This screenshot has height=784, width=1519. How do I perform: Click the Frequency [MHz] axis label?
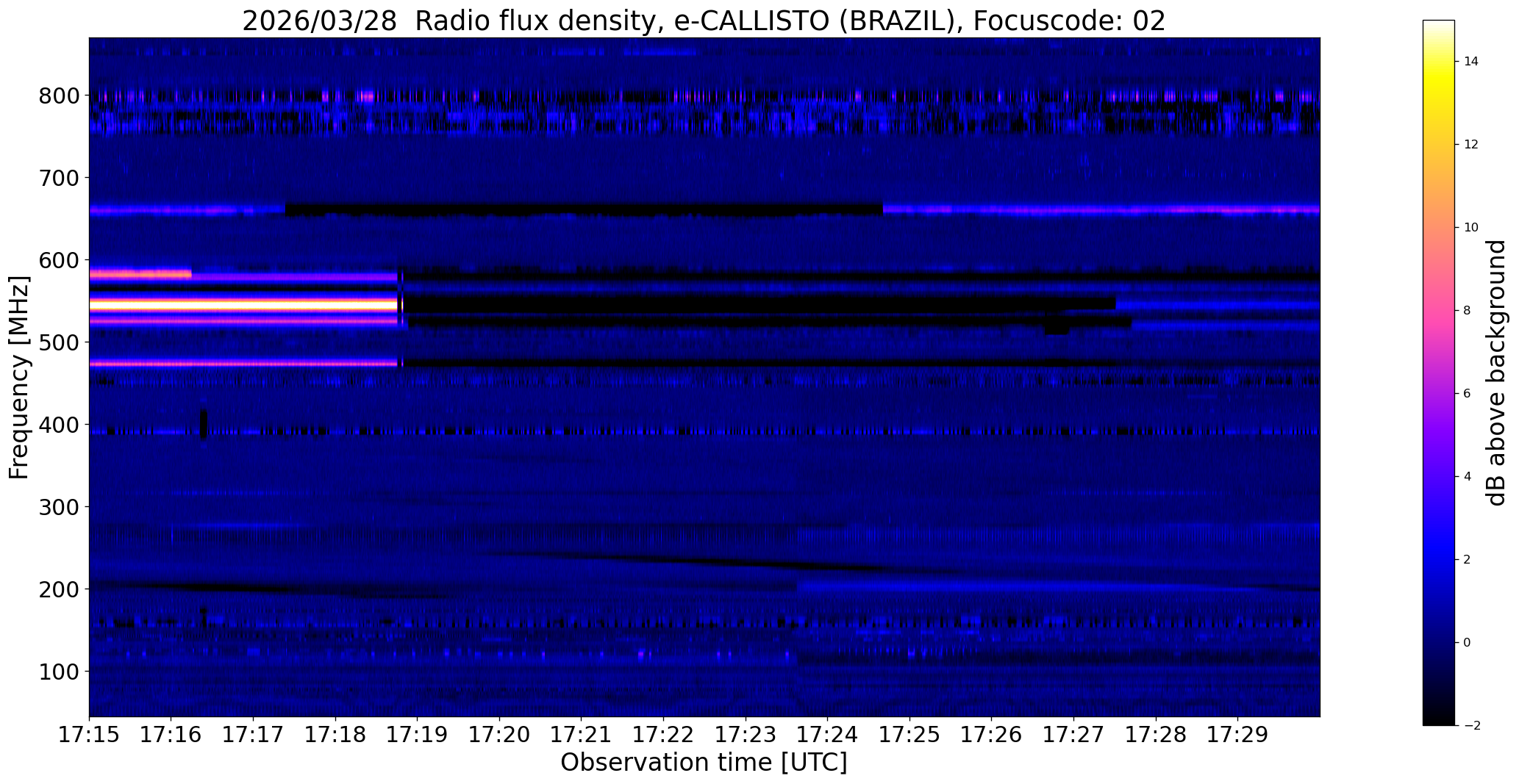pyautogui.click(x=19, y=378)
